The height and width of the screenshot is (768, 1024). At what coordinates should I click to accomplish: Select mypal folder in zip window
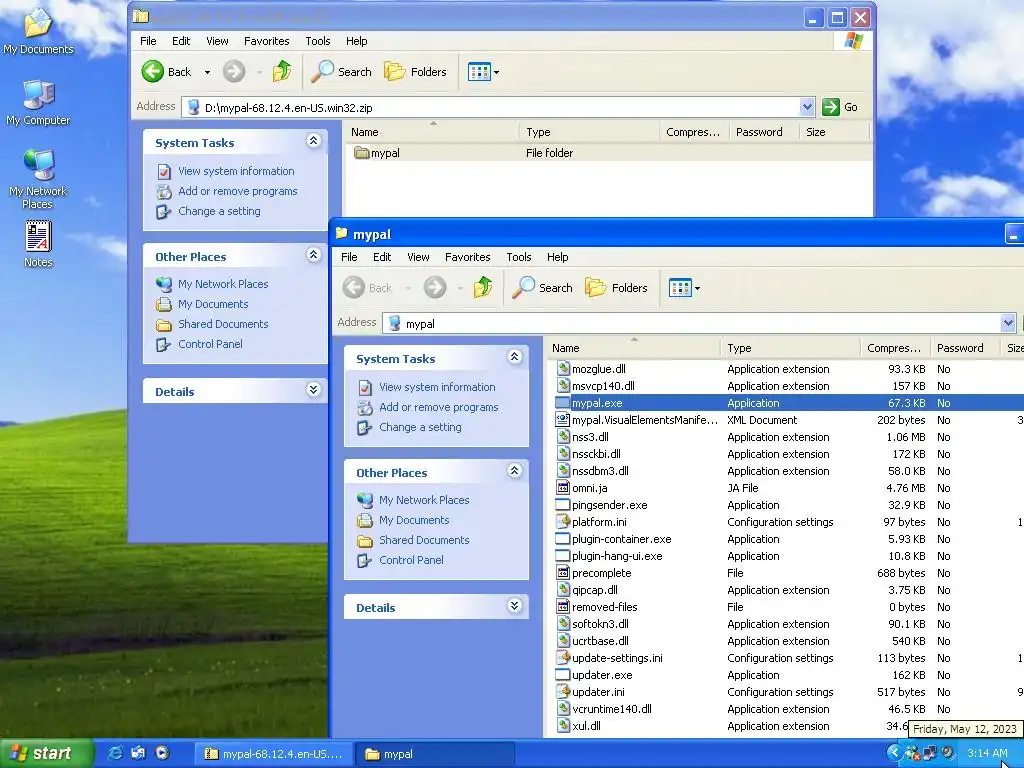tap(377, 153)
